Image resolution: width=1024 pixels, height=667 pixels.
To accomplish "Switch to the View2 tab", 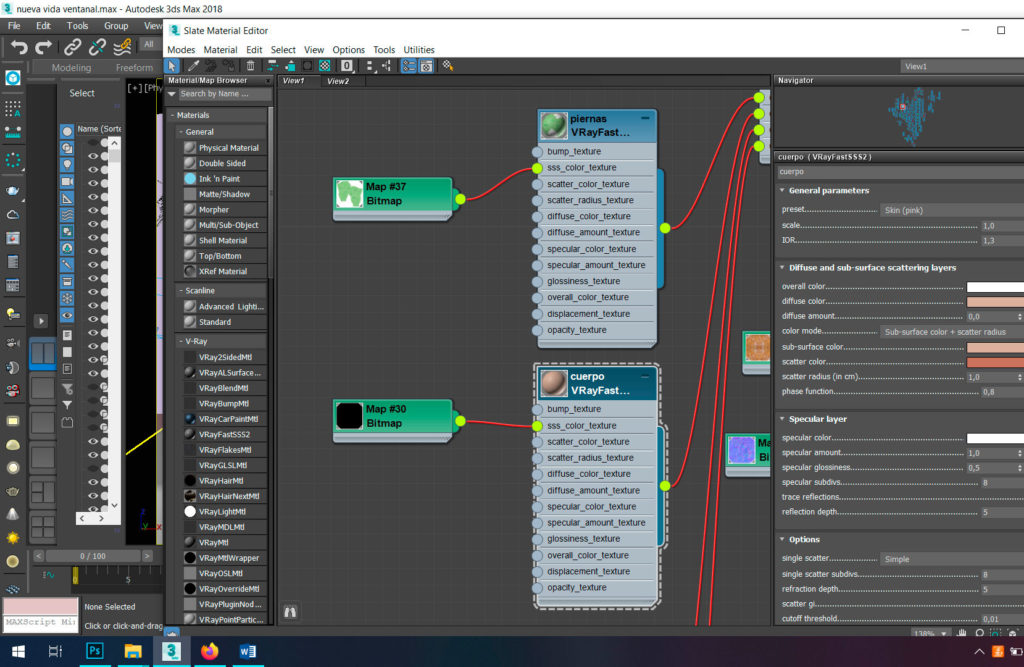I will coord(337,81).
